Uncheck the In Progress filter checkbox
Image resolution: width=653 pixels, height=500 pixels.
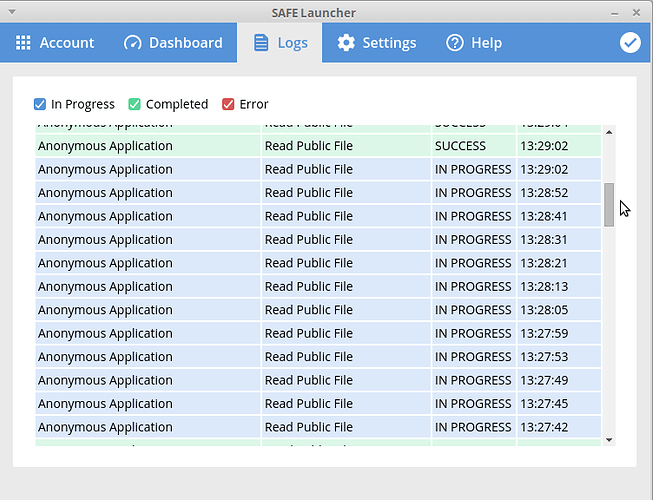point(40,104)
